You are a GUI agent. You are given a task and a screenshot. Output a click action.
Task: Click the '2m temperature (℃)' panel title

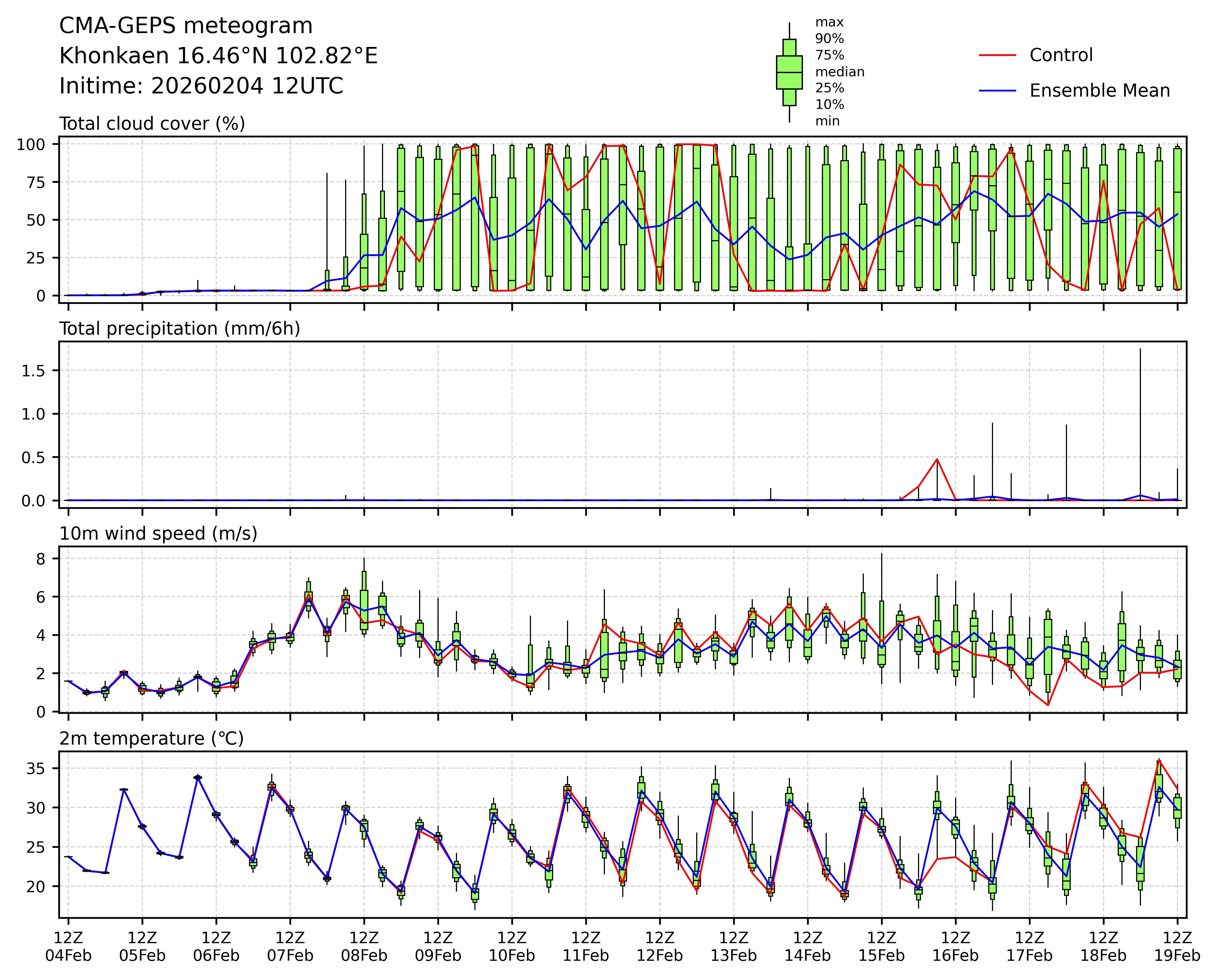click(x=151, y=738)
